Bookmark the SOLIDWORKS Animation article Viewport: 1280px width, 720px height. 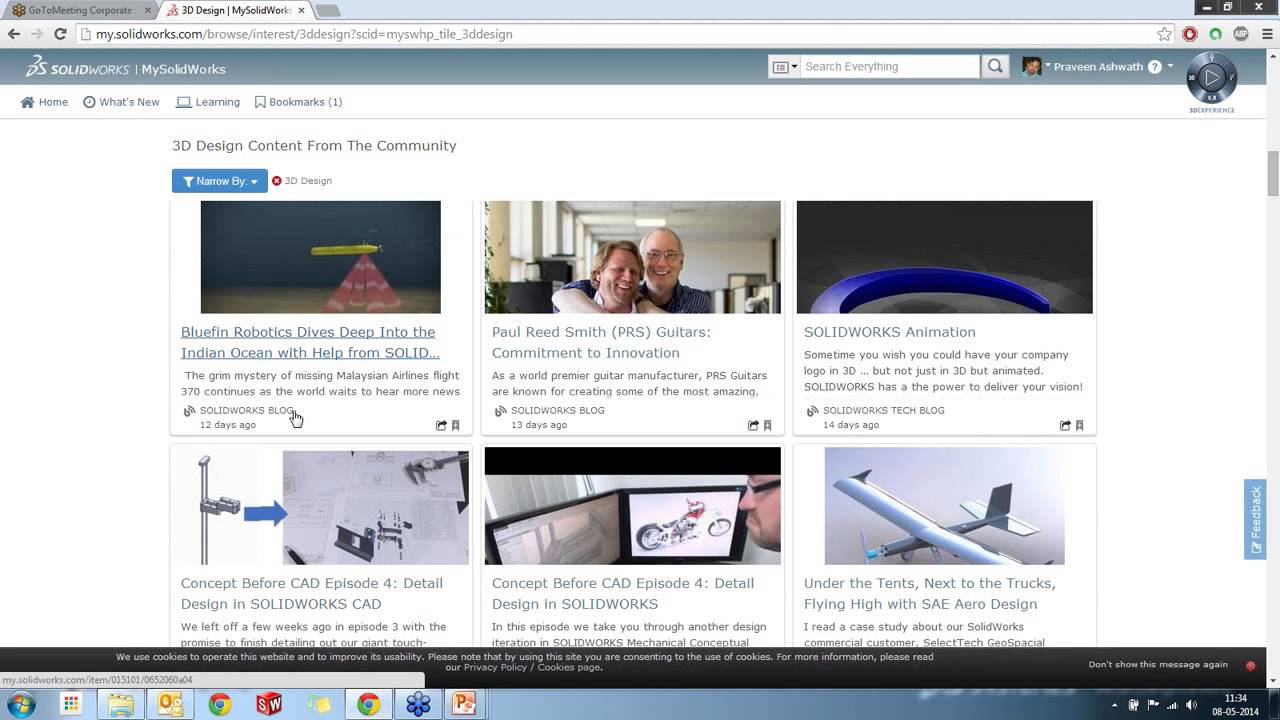(x=1080, y=425)
